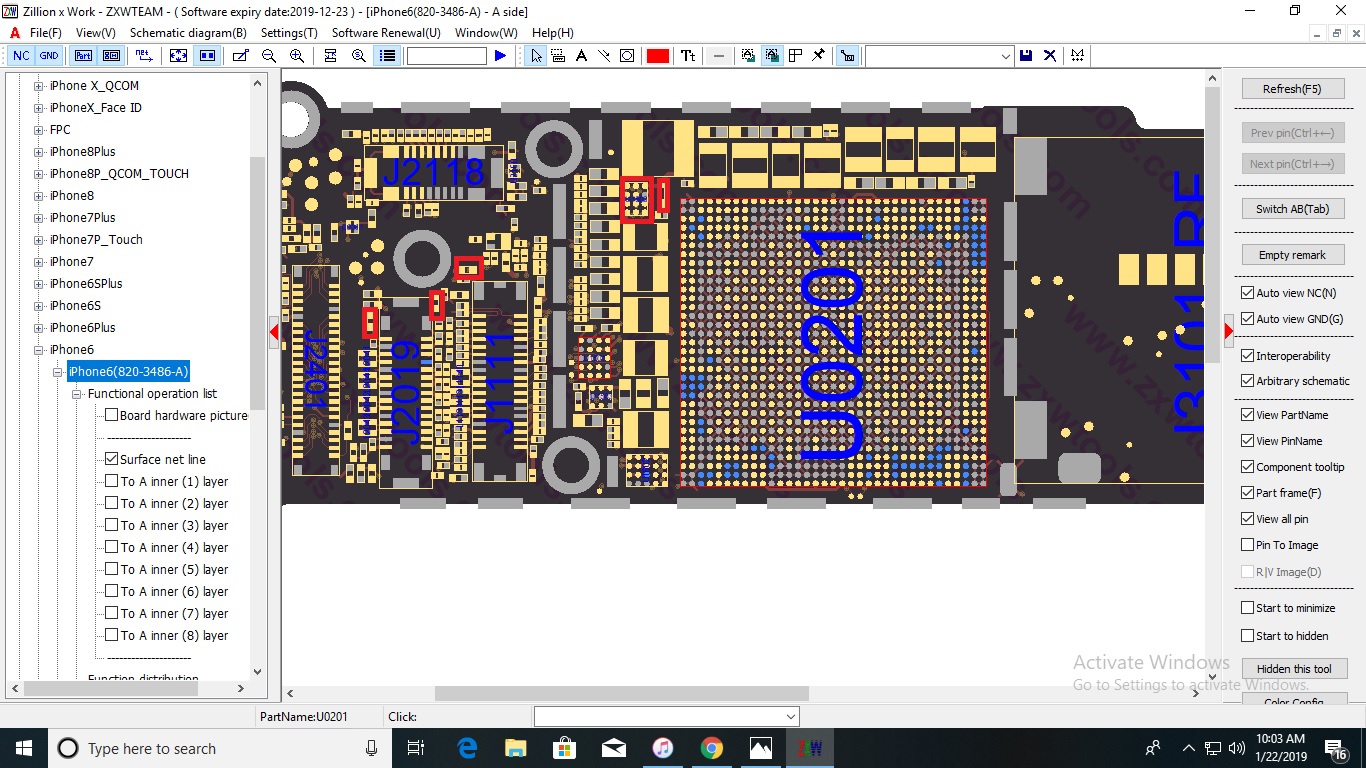The image size is (1366, 768).
Task: Click the Switch AB(Tab) button
Action: click(1292, 209)
